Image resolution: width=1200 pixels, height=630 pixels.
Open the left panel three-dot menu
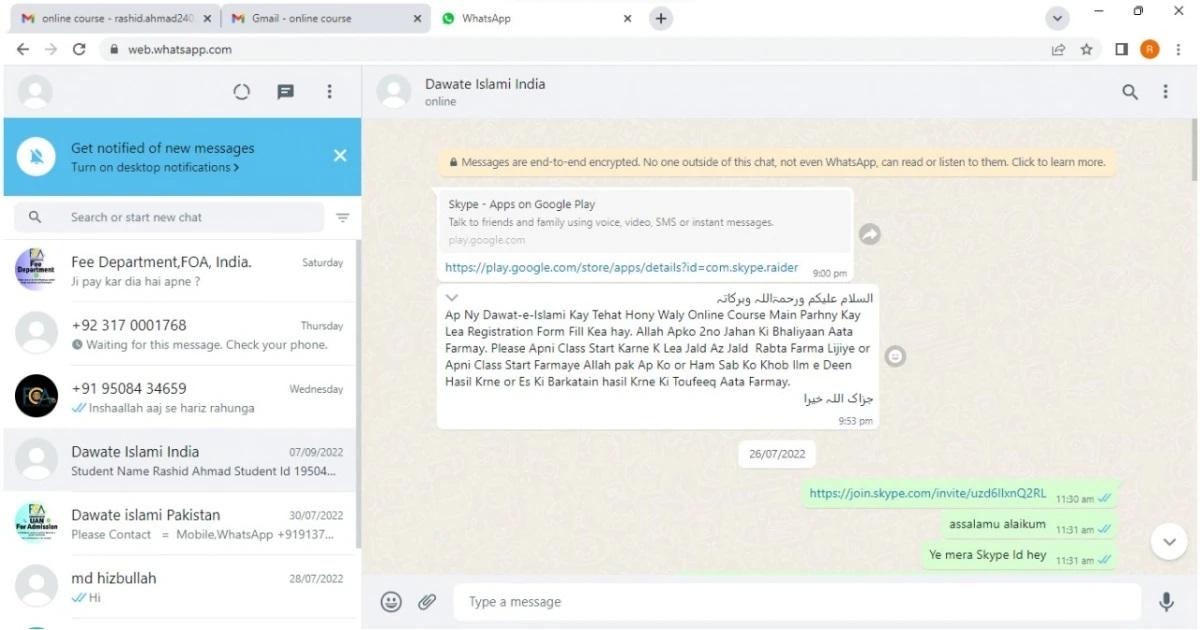tap(329, 92)
